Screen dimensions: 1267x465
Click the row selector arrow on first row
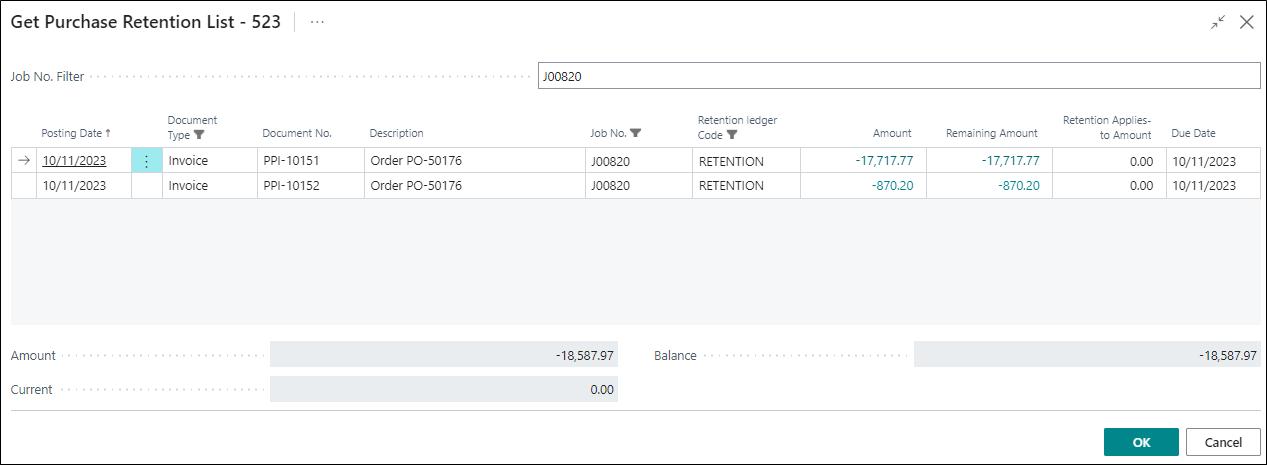(24, 161)
